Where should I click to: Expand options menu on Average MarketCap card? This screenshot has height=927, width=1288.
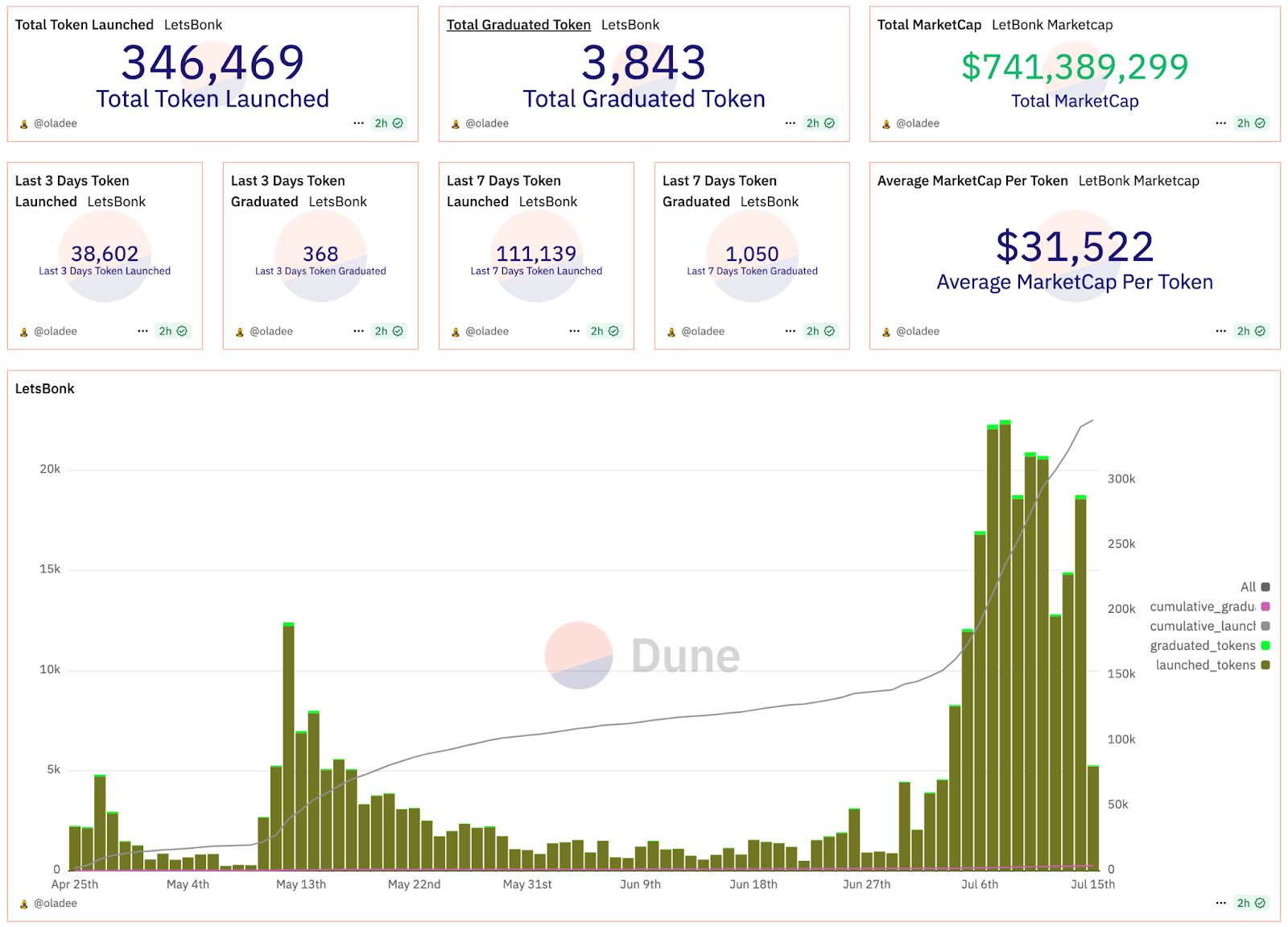tap(1221, 331)
